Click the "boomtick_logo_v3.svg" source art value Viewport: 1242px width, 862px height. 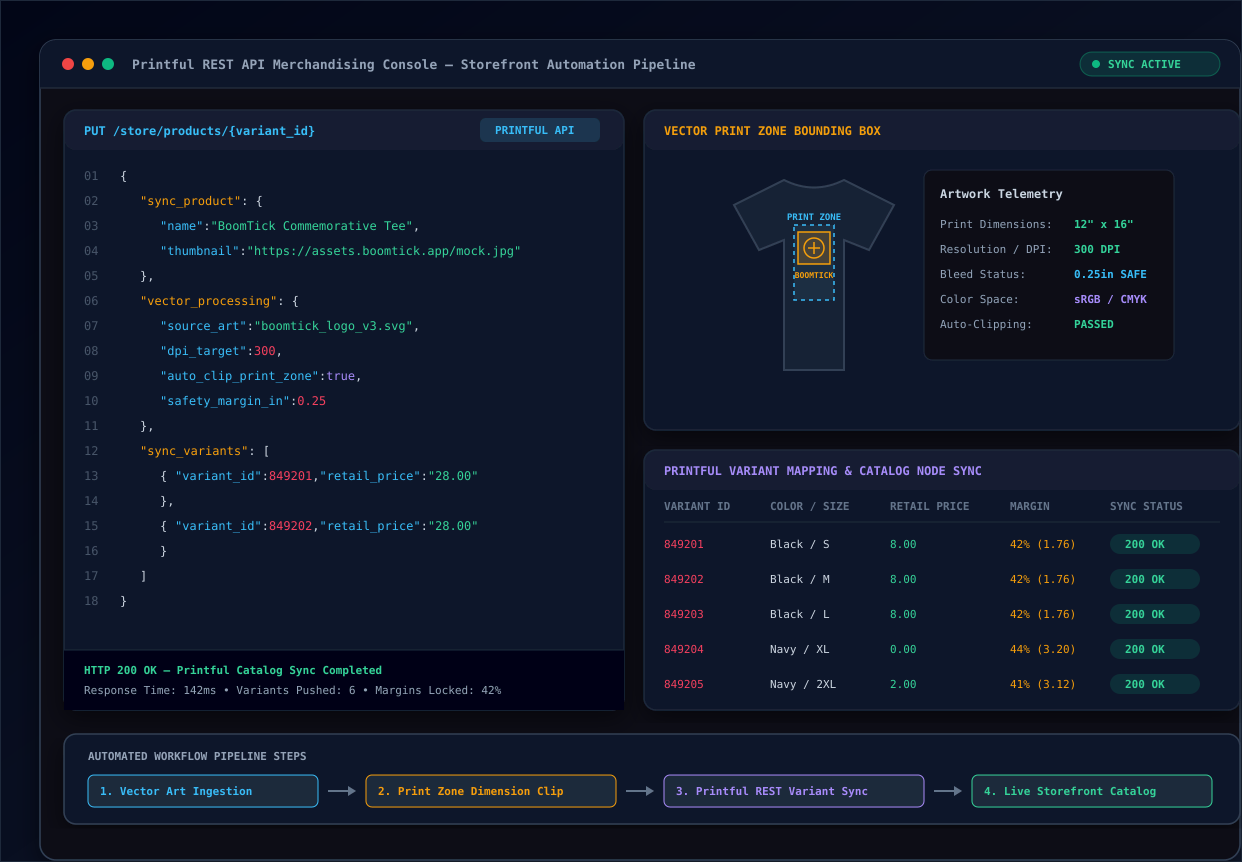point(334,326)
